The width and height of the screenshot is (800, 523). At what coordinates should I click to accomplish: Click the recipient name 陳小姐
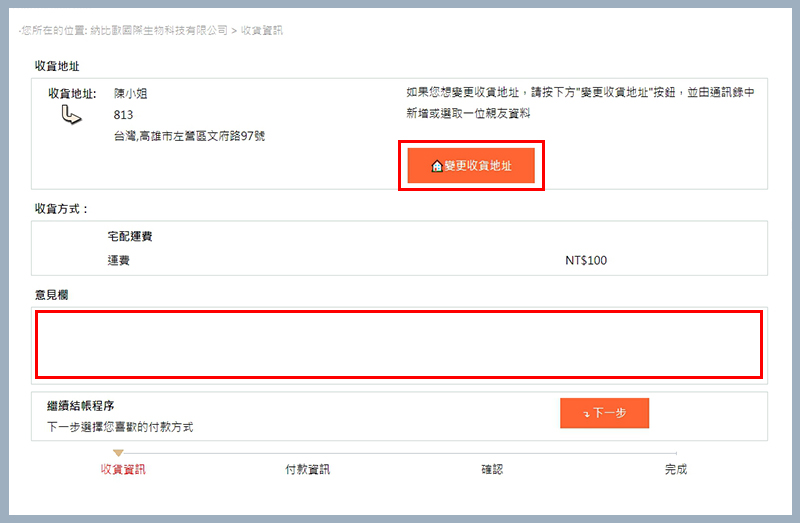131,93
